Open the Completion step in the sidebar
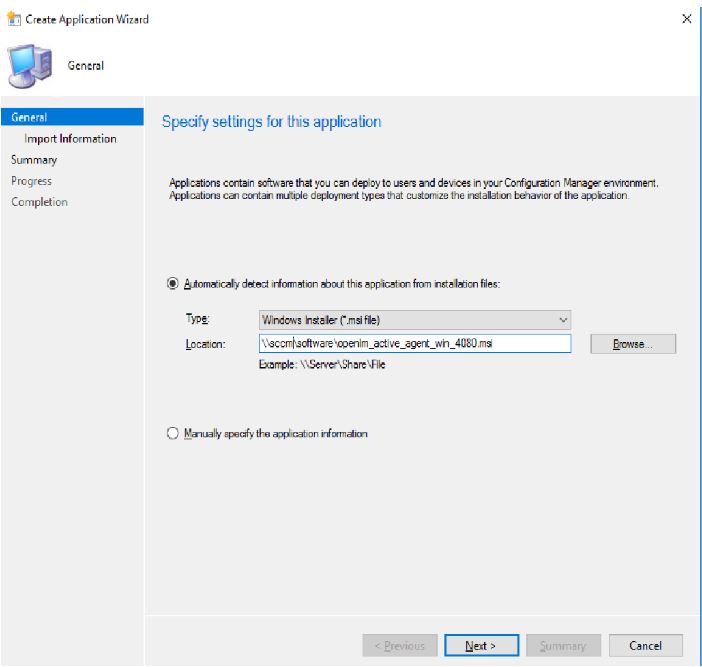This screenshot has width=702, height=667. [x=39, y=202]
